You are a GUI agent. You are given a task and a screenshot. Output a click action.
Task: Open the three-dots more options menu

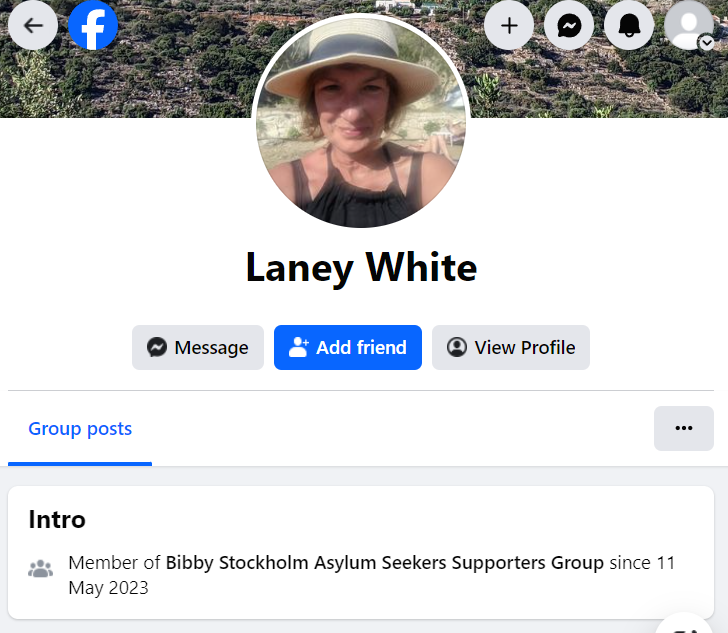(684, 428)
